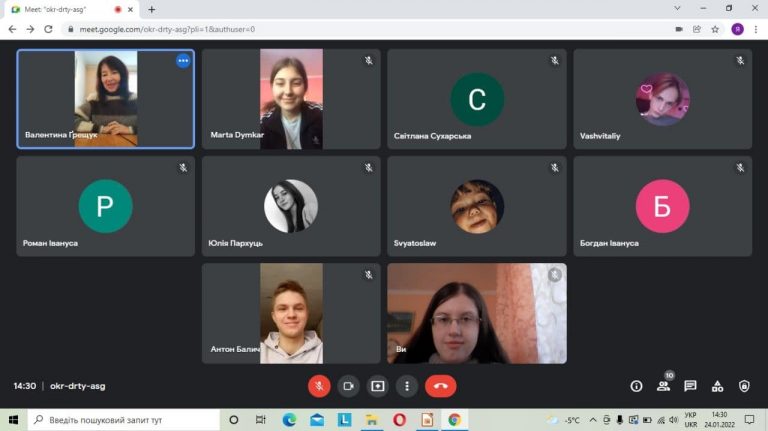Reload the page with the refresh button
The image size is (768, 431).
coord(48,29)
